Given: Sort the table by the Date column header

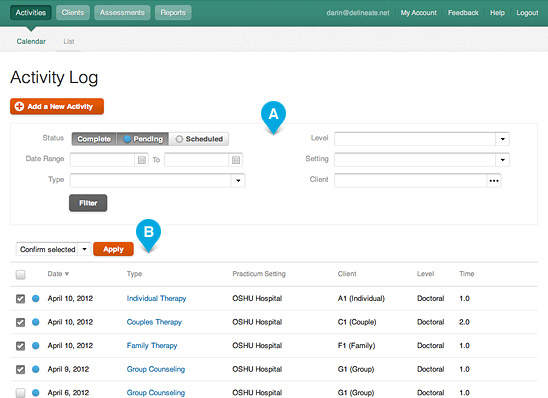Looking at the screenshot, I should tap(58, 274).
